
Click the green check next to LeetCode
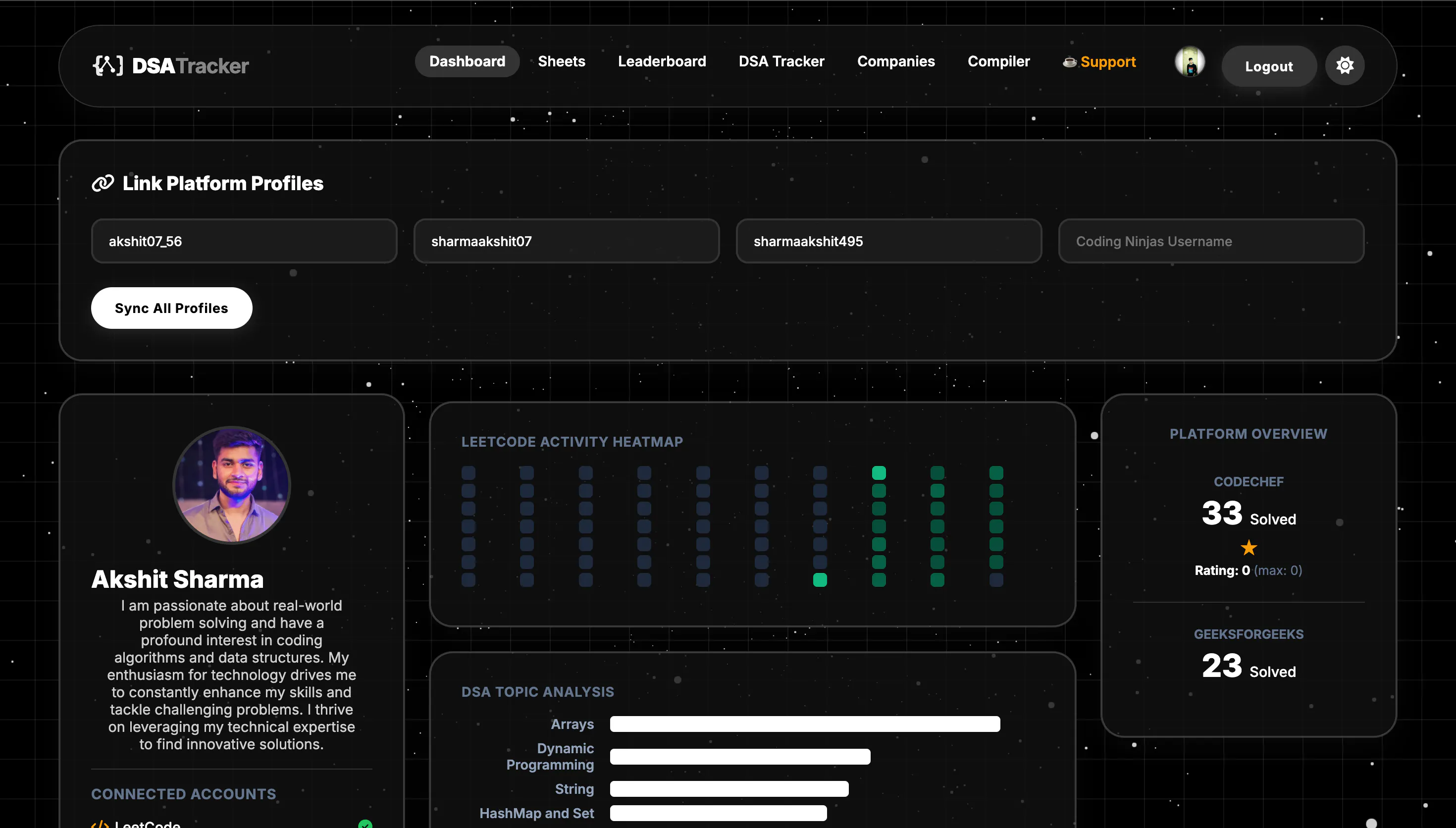pos(365,824)
